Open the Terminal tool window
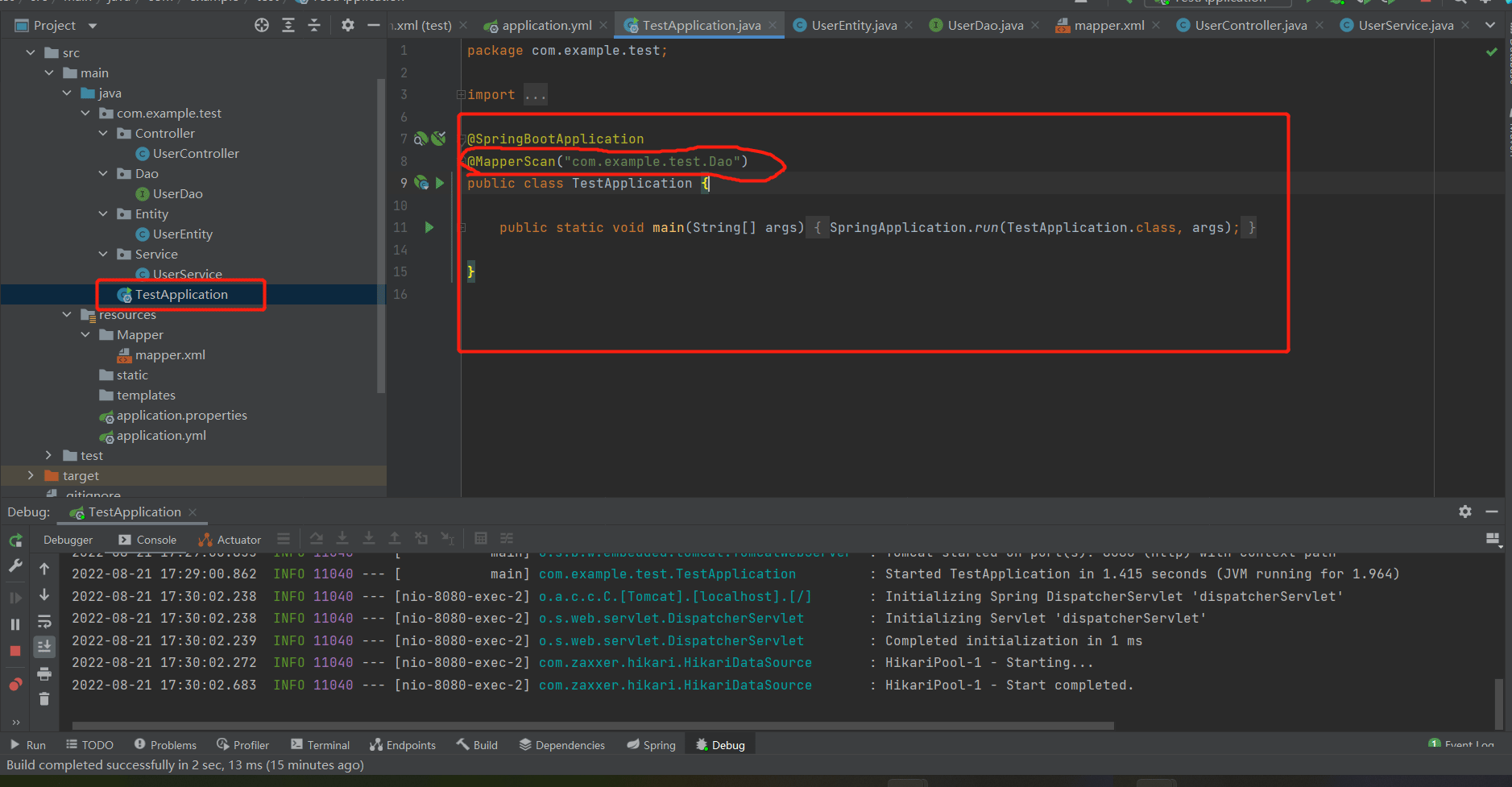The width and height of the screenshot is (1512, 787). point(320,745)
